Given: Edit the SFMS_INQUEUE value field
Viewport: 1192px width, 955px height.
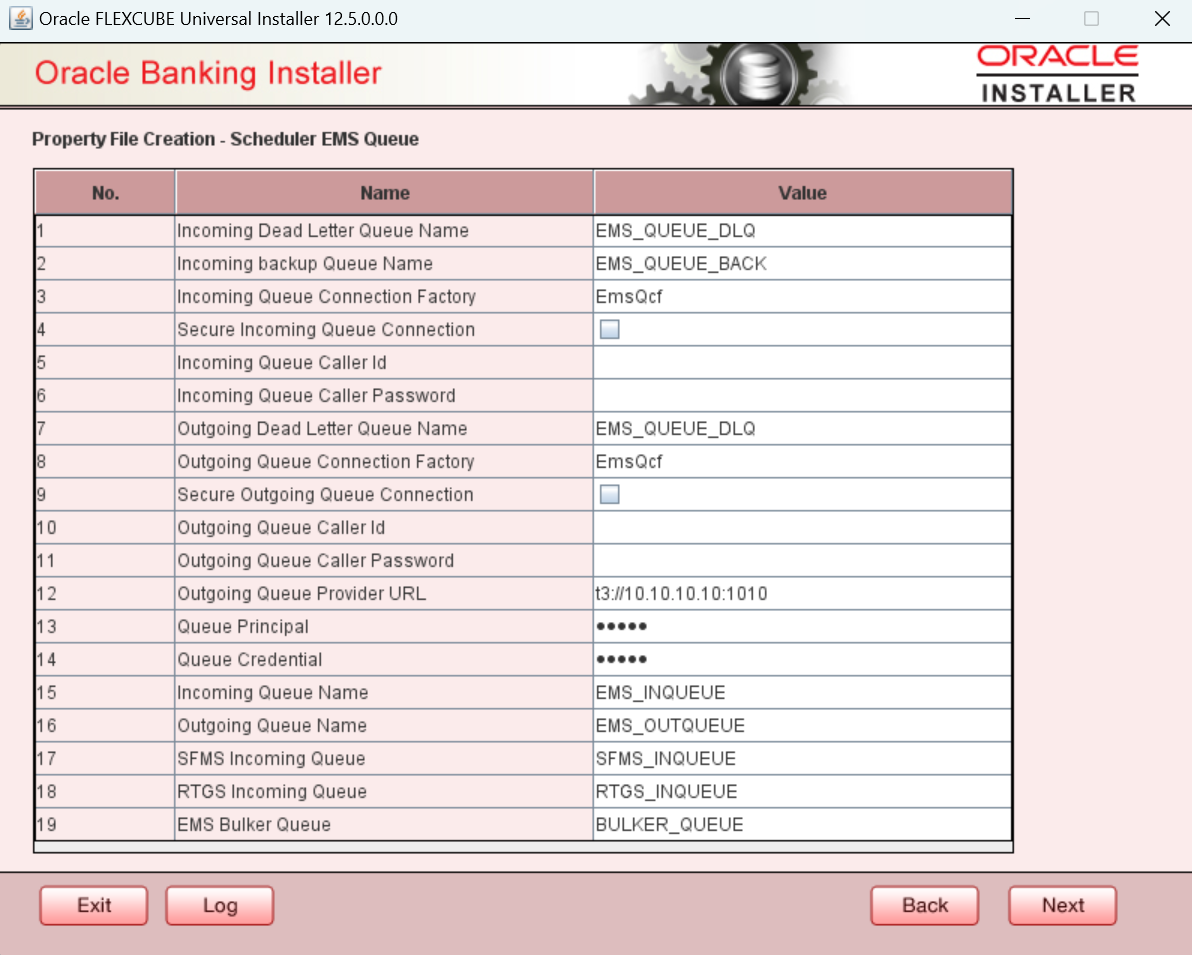Looking at the screenshot, I should click(x=802, y=759).
